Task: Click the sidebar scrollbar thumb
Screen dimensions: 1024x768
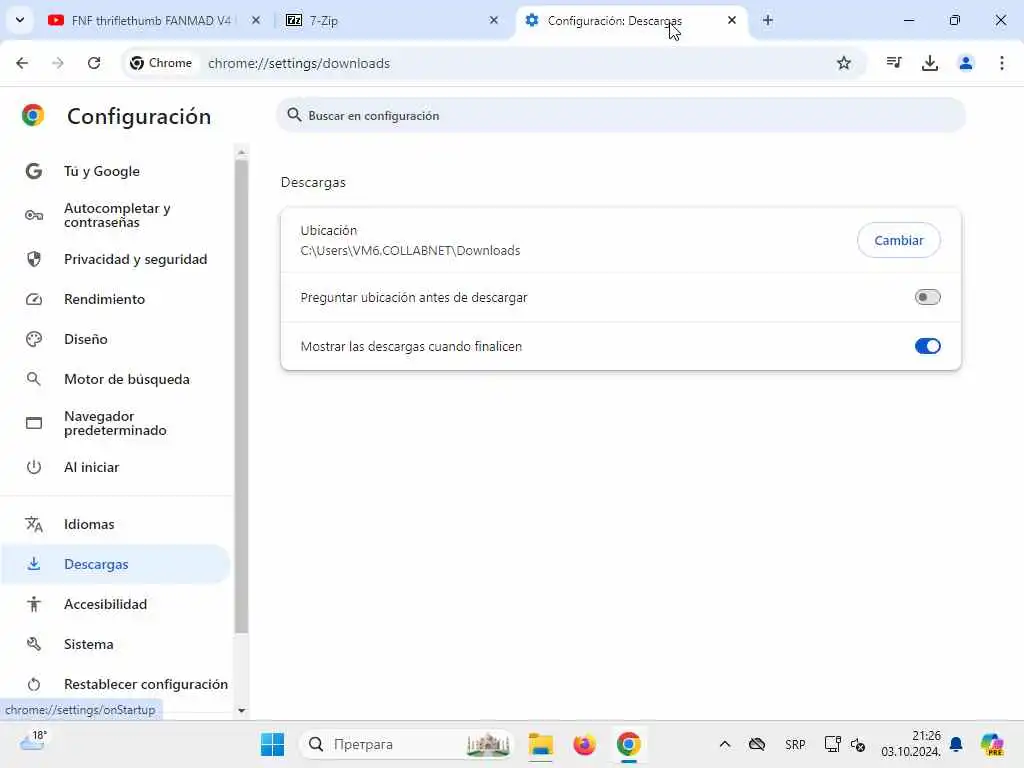Action: point(241,397)
